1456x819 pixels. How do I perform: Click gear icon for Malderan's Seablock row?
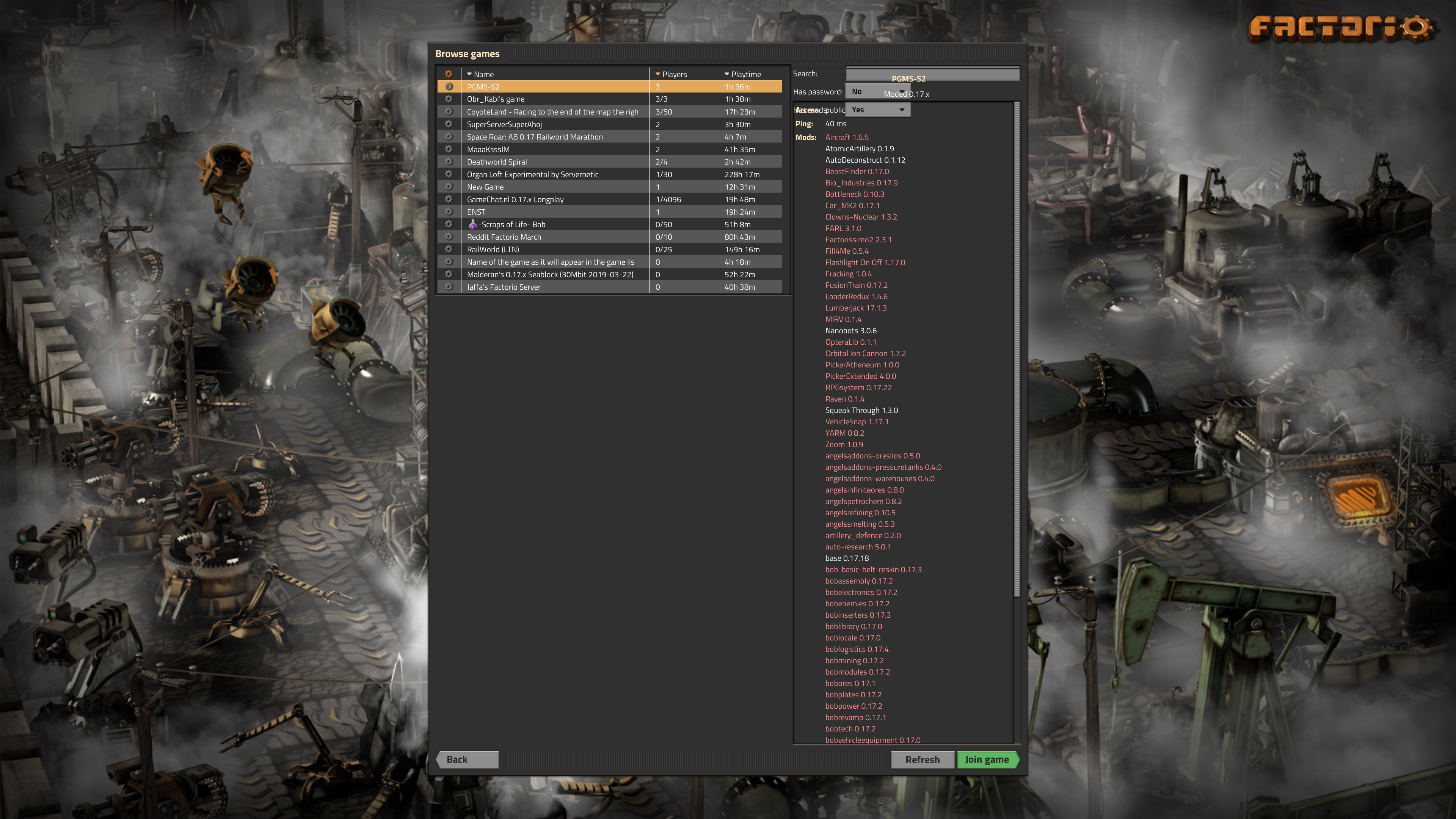click(x=449, y=274)
